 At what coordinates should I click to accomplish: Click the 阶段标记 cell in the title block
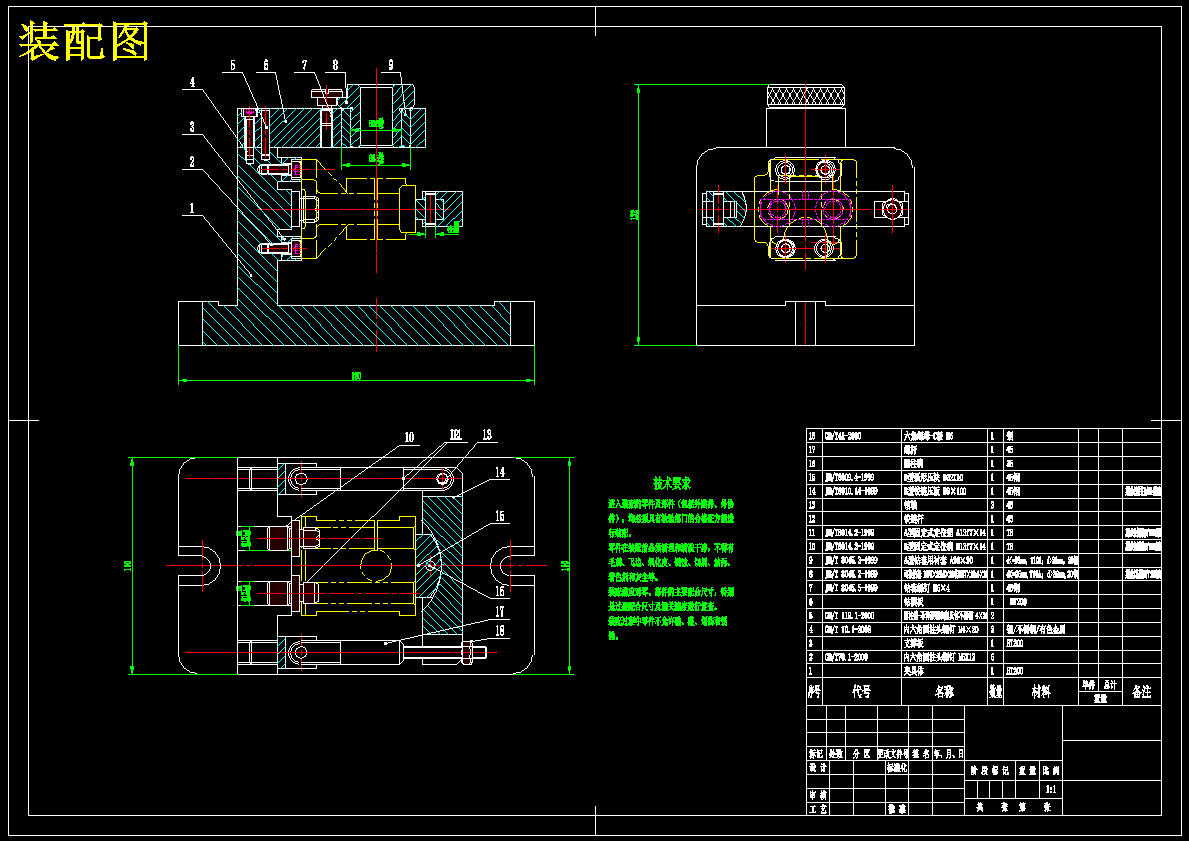pyautogui.click(x=990, y=770)
